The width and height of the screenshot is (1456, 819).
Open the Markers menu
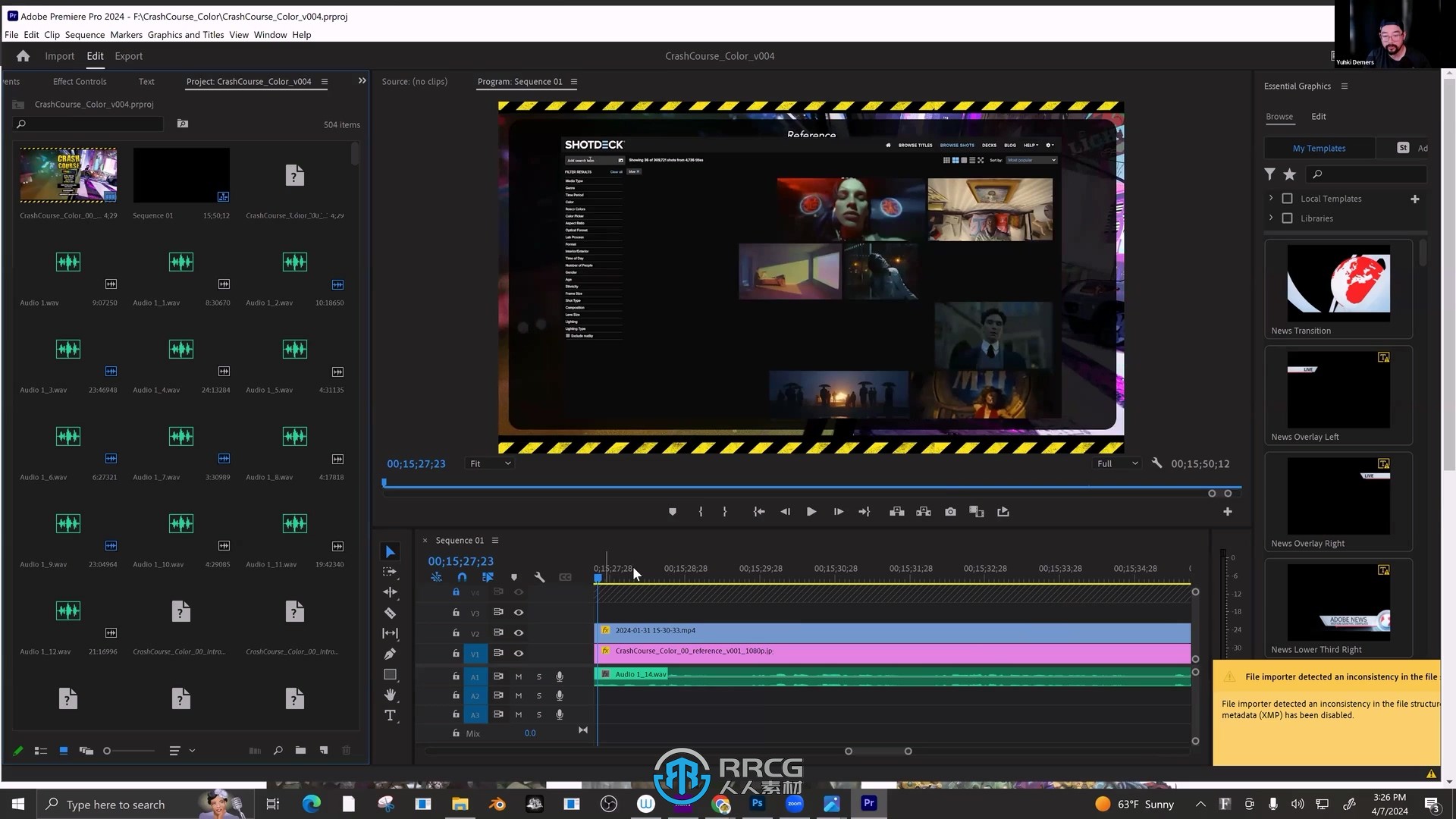tap(126, 35)
